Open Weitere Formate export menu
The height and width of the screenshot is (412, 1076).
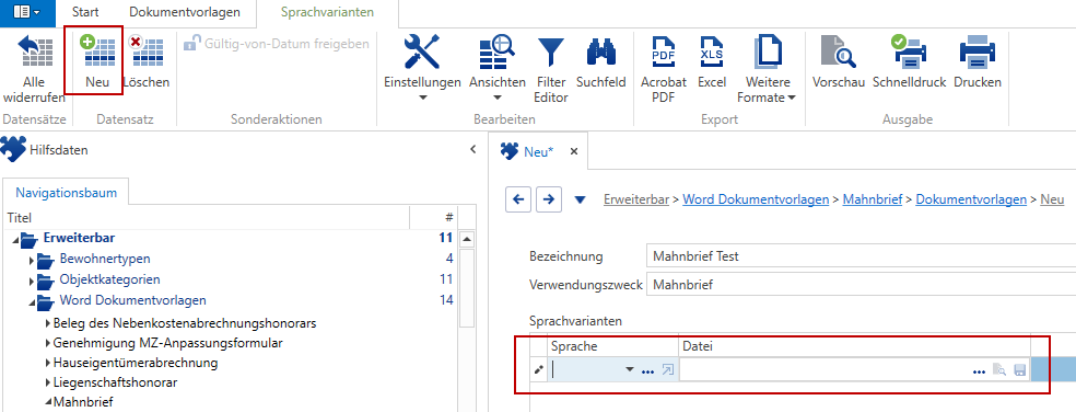767,69
